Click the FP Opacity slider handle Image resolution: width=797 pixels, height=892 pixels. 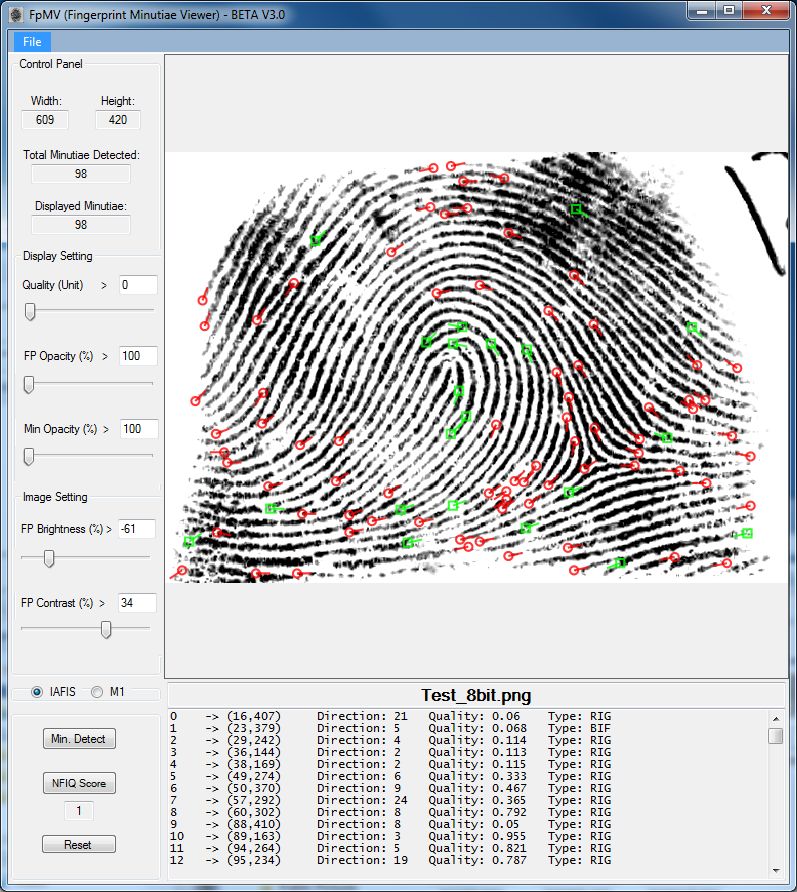[29, 384]
